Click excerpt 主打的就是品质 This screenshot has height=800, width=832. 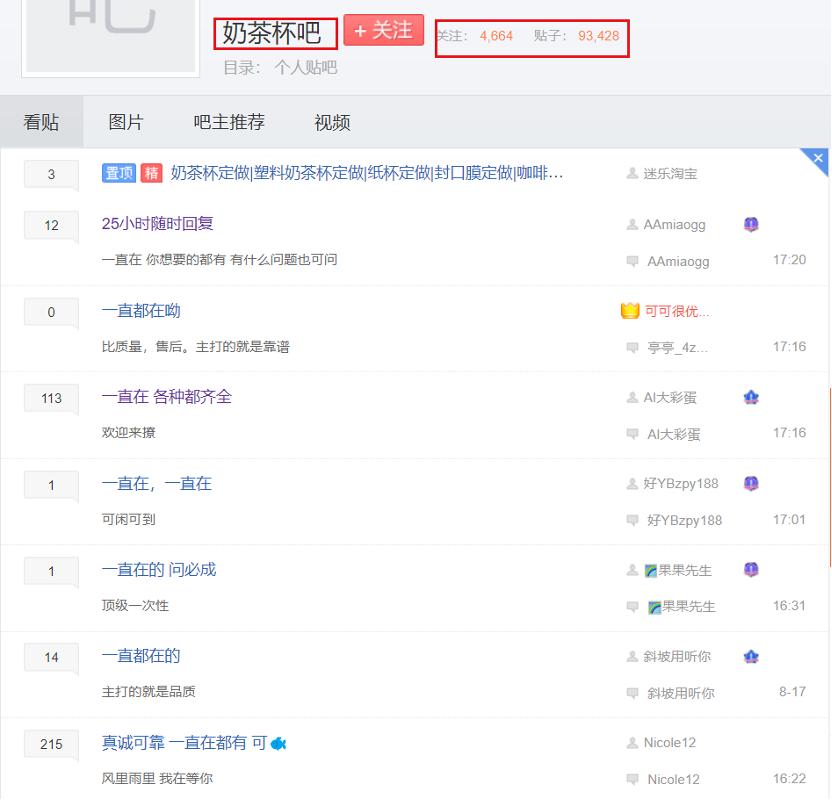[x=149, y=691]
